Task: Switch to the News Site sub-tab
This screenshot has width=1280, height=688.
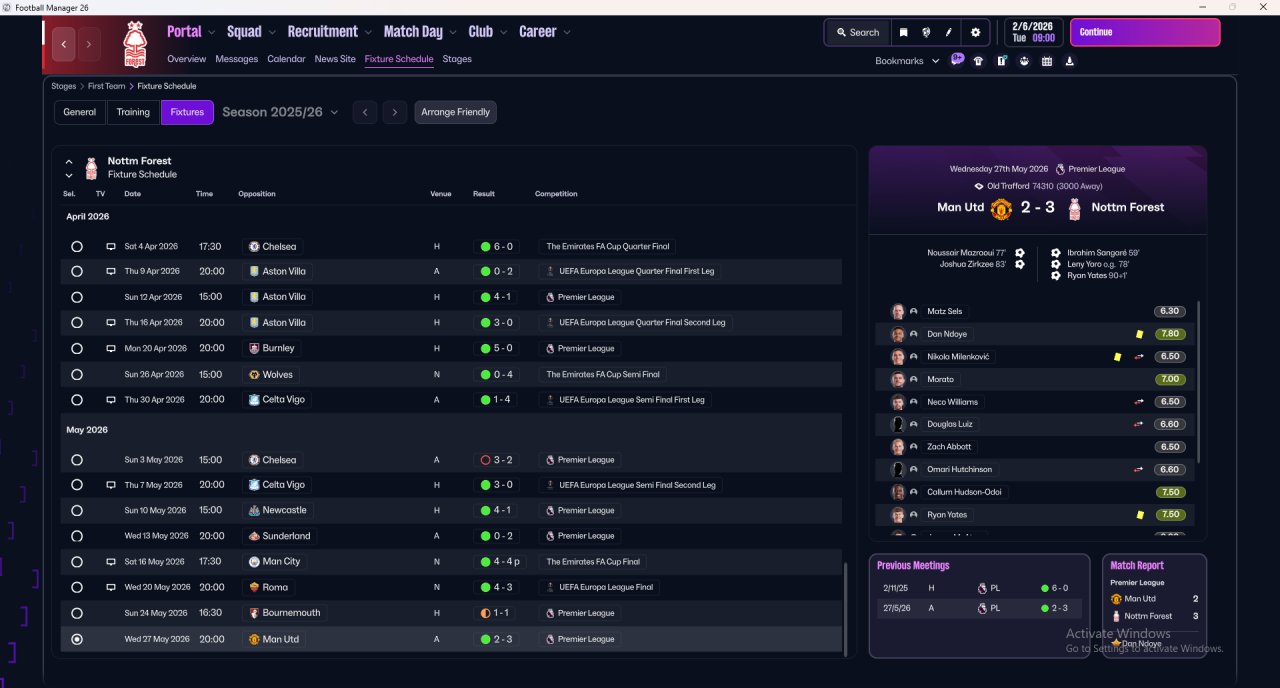Action: click(x=335, y=59)
